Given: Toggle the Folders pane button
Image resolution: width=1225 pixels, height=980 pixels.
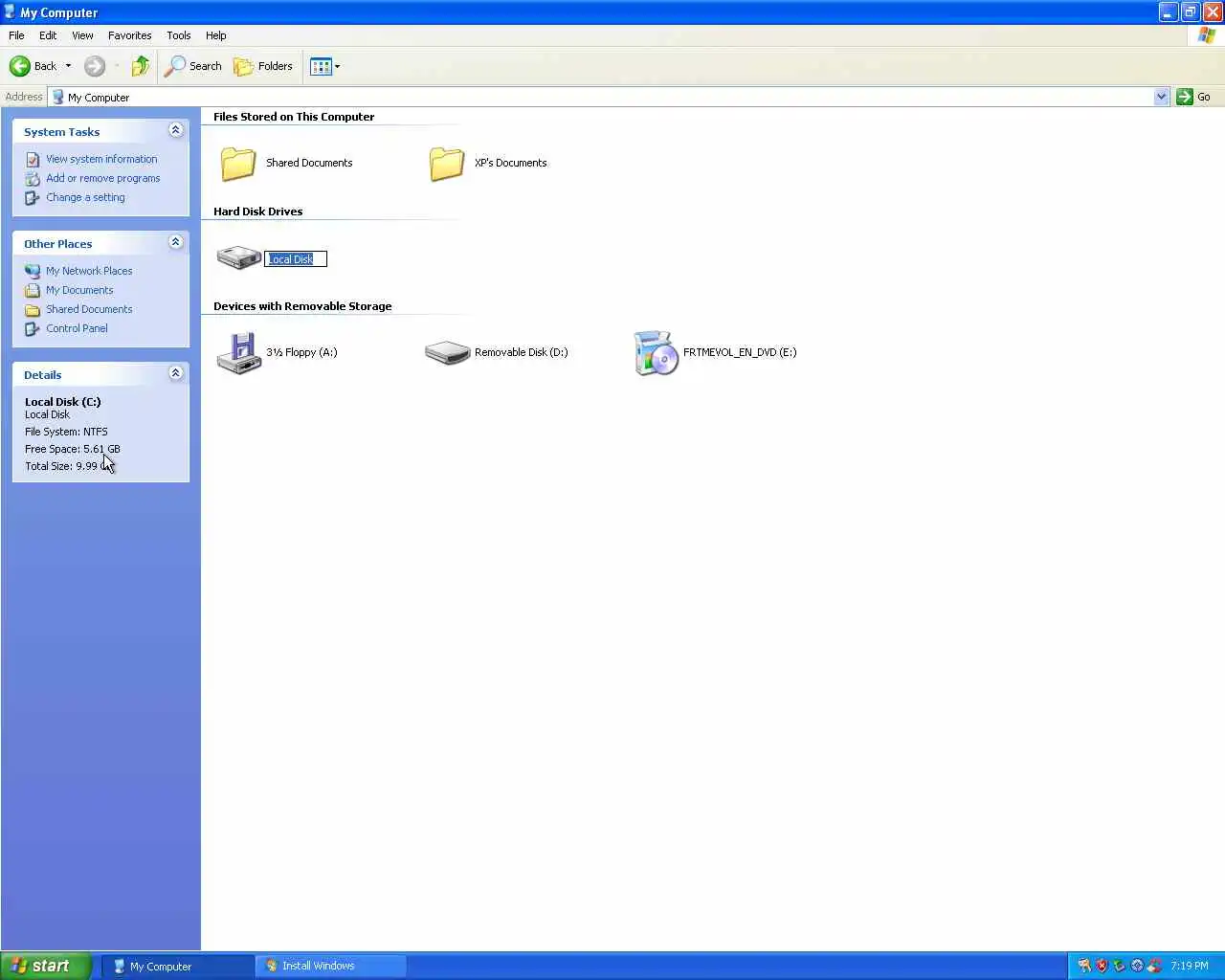Looking at the screenshot, I should (263, 66).
